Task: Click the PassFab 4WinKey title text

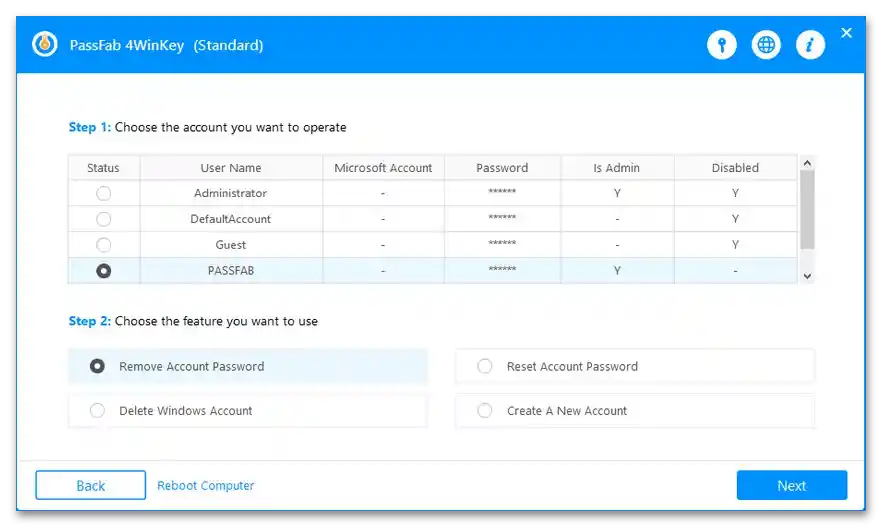Action: pos(166,46)
